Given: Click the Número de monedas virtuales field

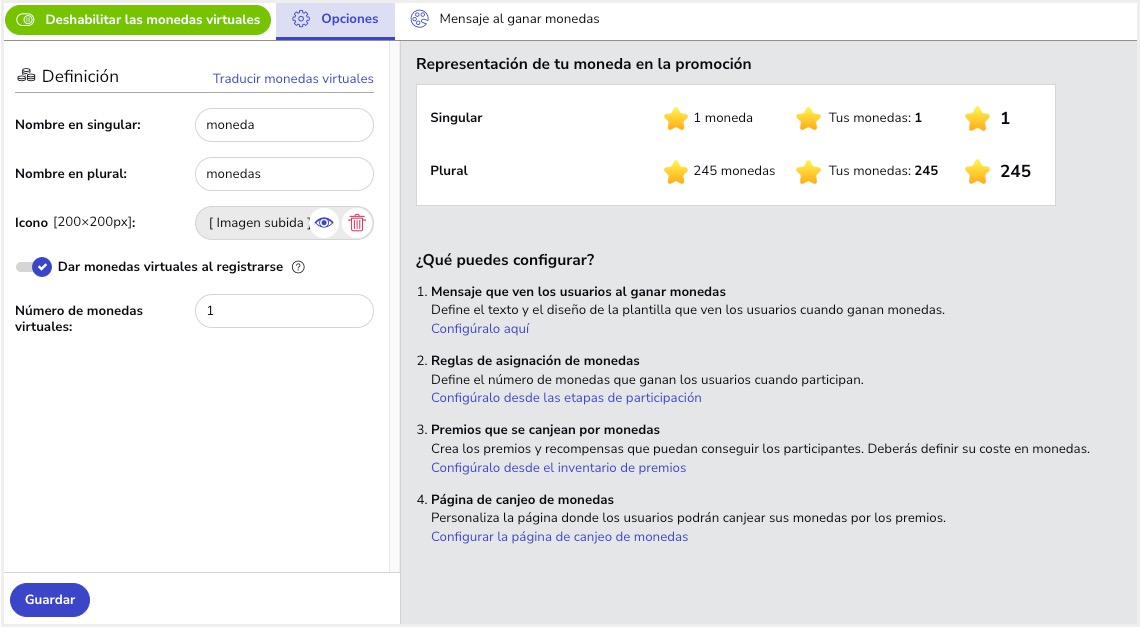Looking at the screenshot, I should [x=284, y=311].
